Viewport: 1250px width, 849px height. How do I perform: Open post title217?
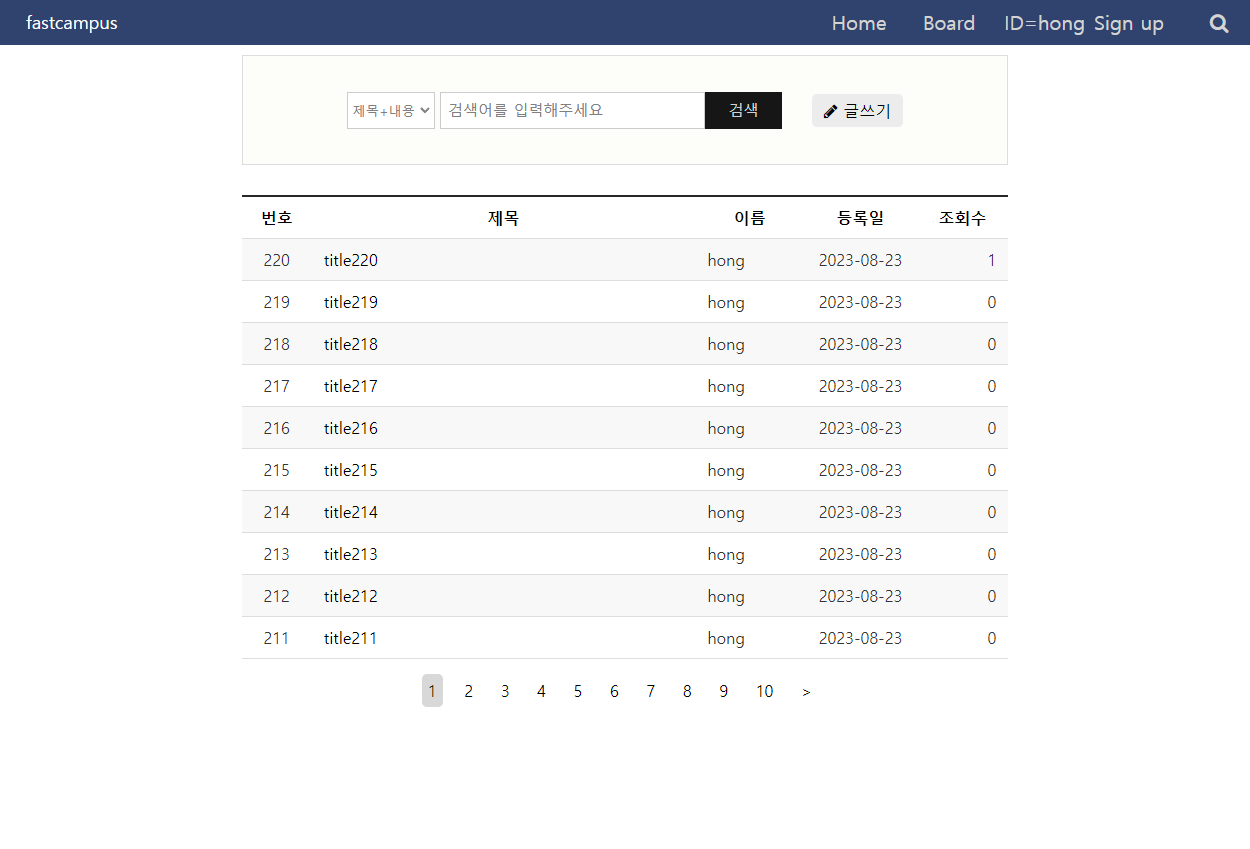[x=351, y=386]
